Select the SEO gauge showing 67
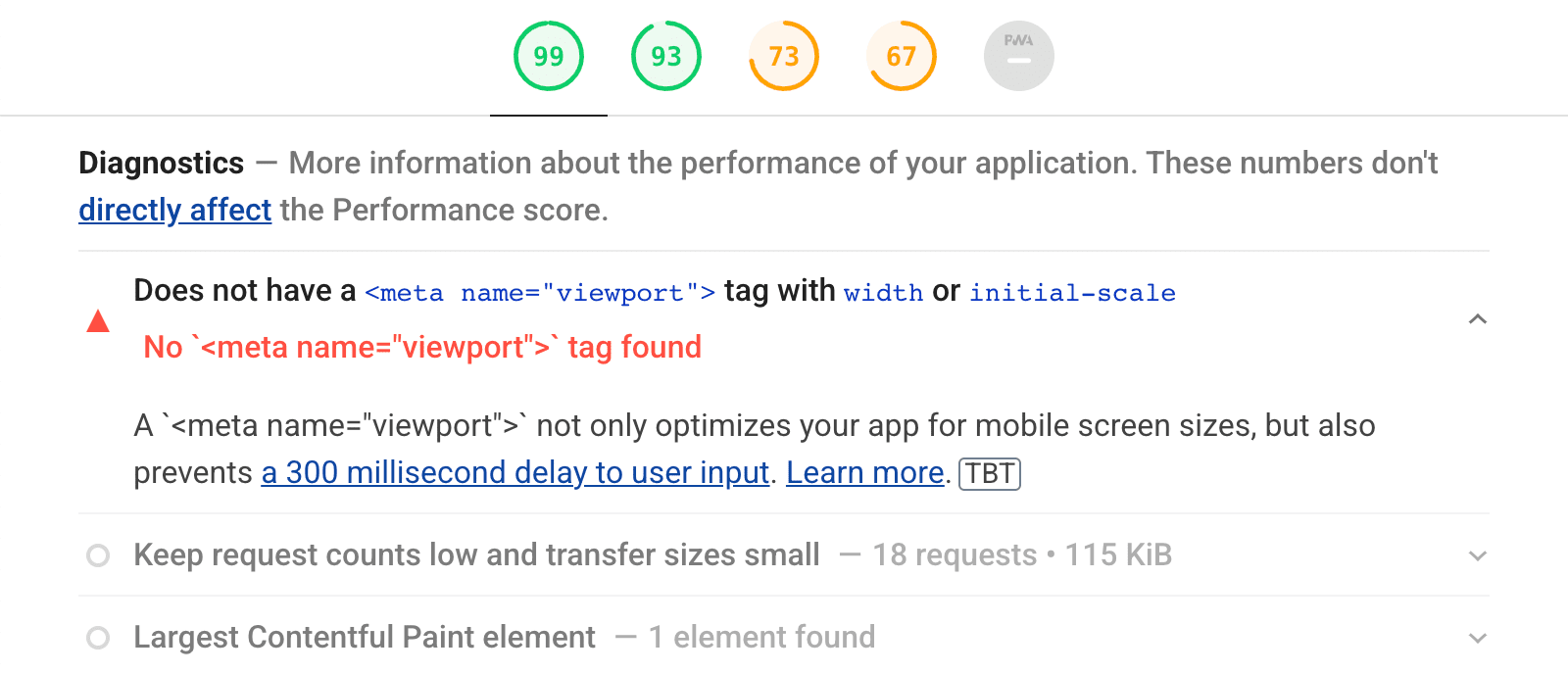 901,56
